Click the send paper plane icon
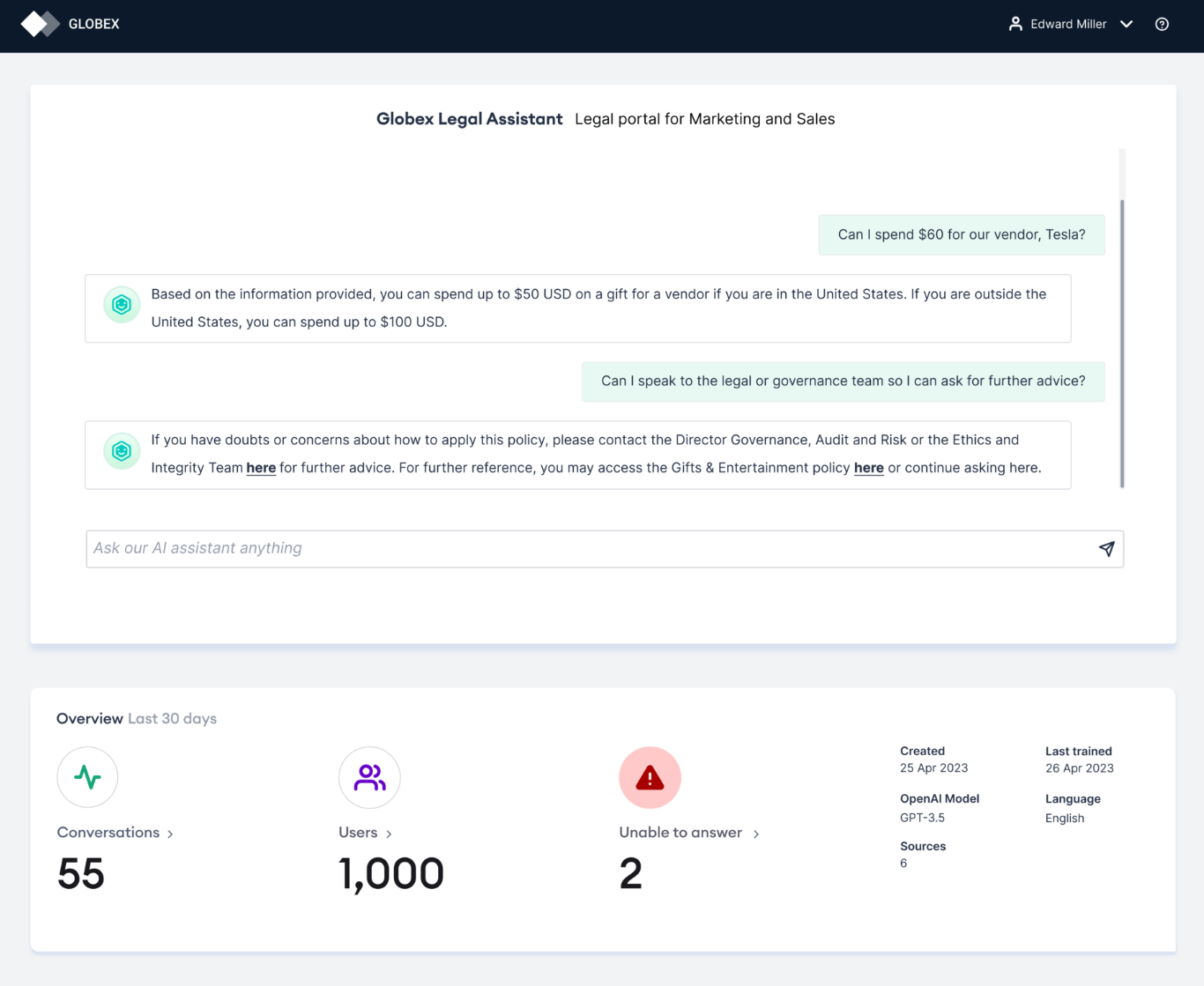This screenshot has width=1204, height=986. pyautogui.click(x=1106, y=549)
